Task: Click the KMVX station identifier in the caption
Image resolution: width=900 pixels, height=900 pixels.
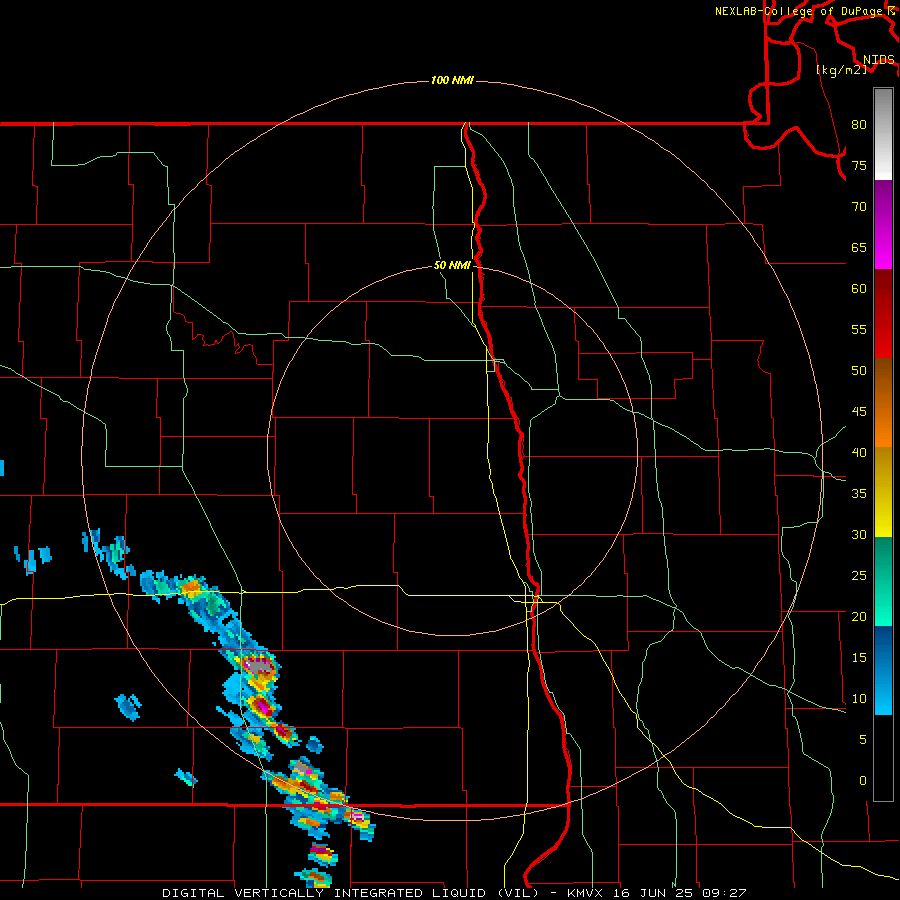Action: click(587, 893)
